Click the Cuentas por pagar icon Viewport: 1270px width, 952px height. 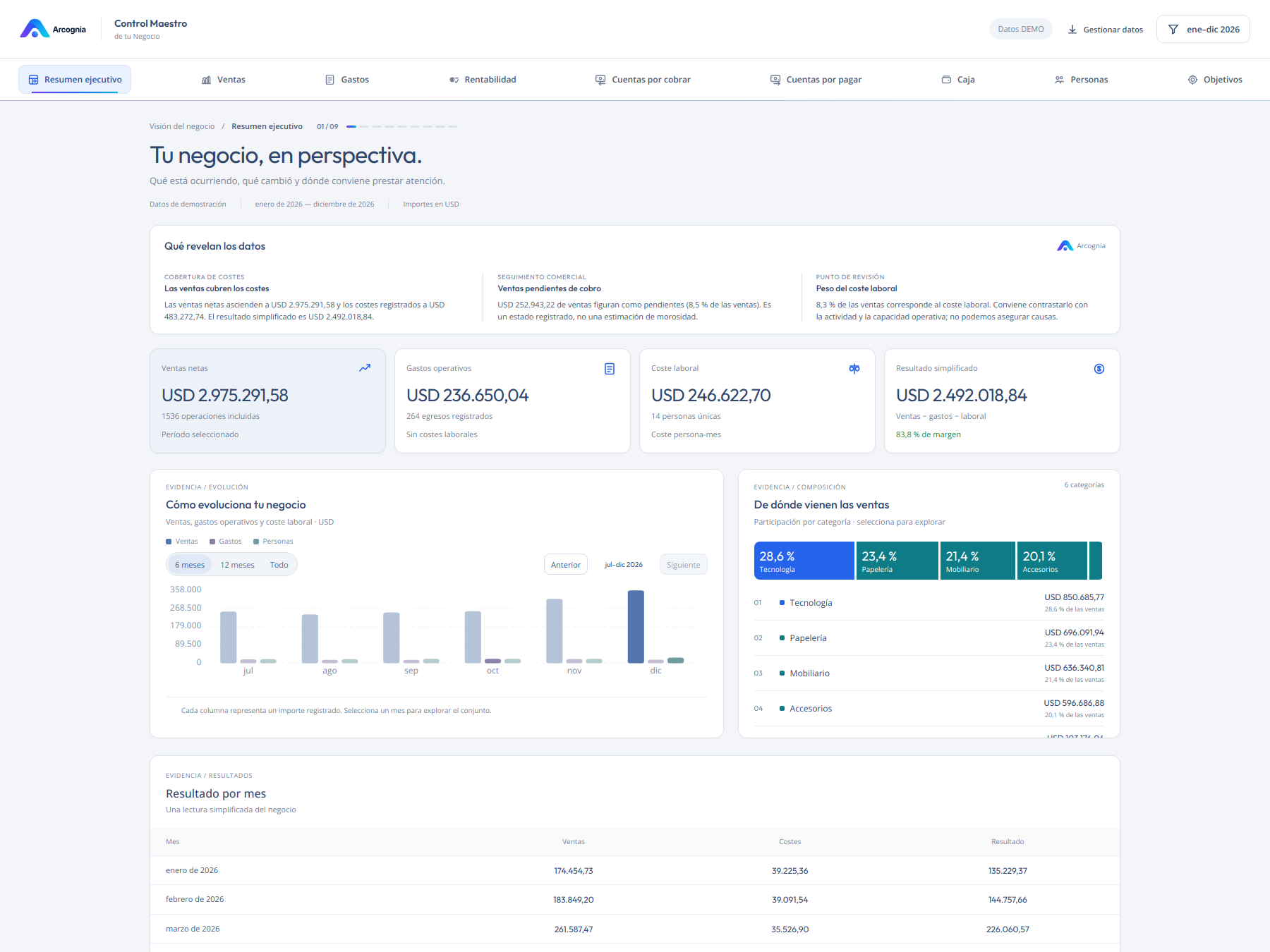[775, 80]
